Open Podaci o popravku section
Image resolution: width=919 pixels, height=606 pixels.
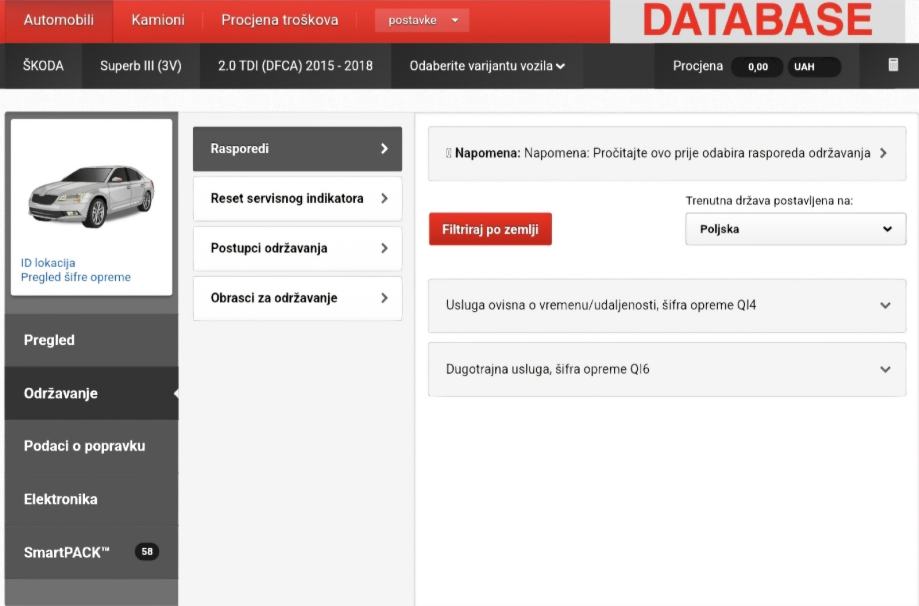click(x=91, y=446)
